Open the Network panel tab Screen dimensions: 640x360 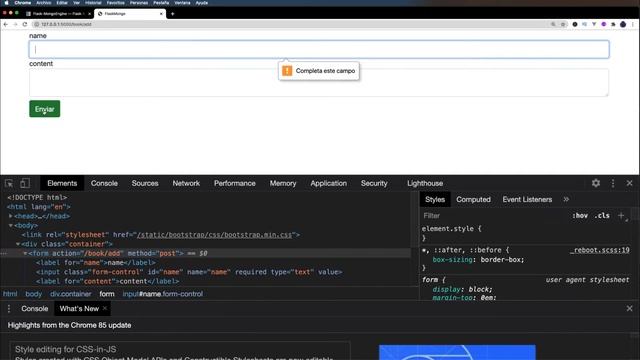coord(186,183)
